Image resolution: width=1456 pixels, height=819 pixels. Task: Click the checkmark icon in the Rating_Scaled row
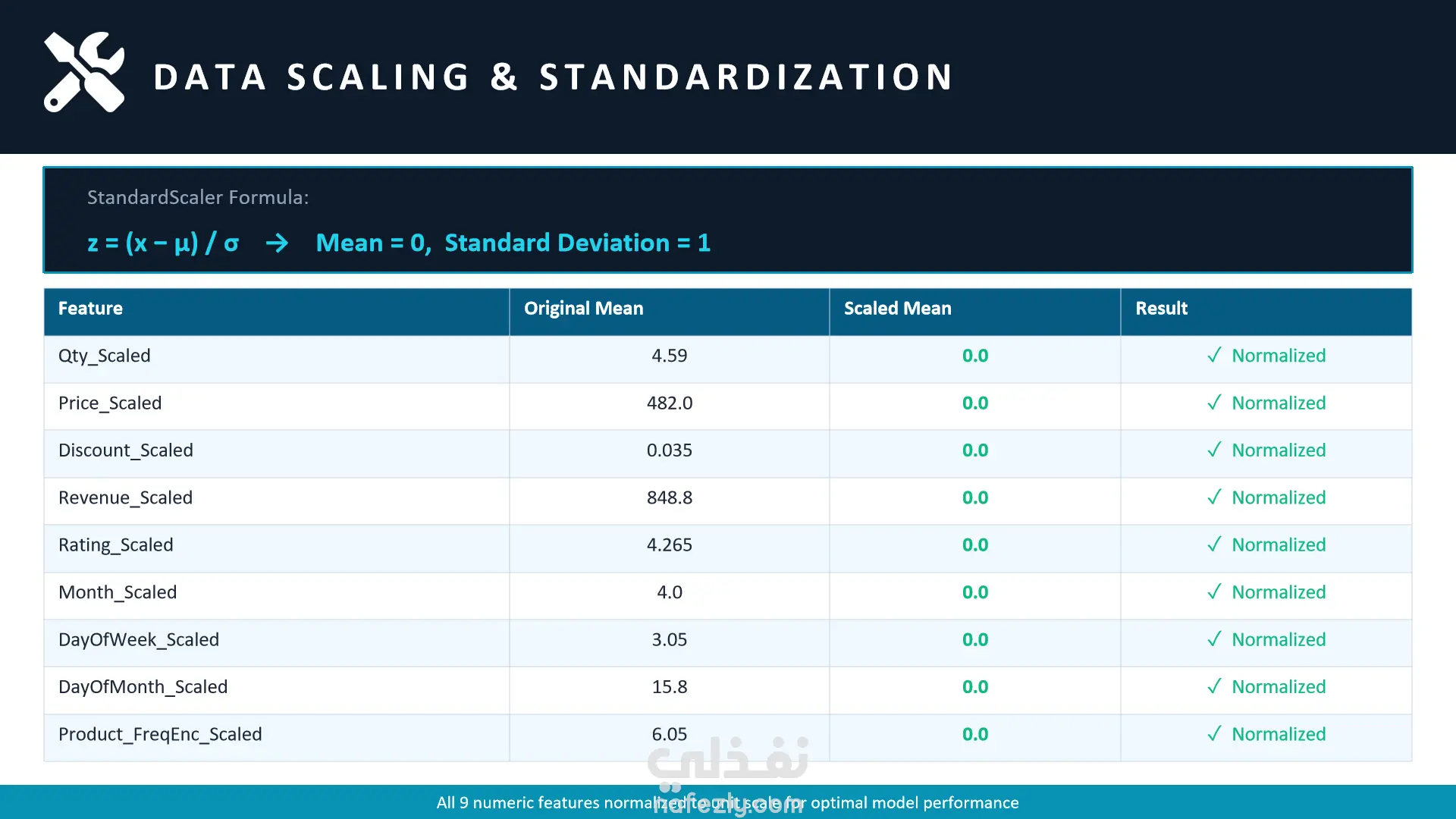[1214, 544]
